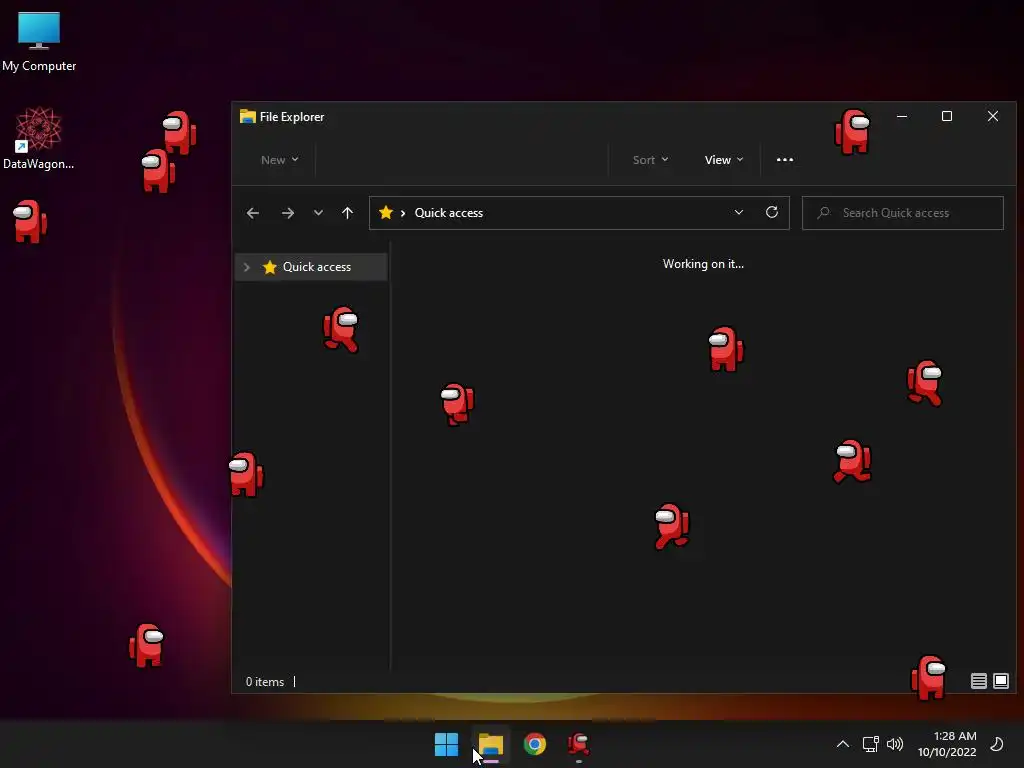Image resolution: width=1024 pixels, height=768 pixels.
Task: Switch to details view layout
Action: pos(978,681)
